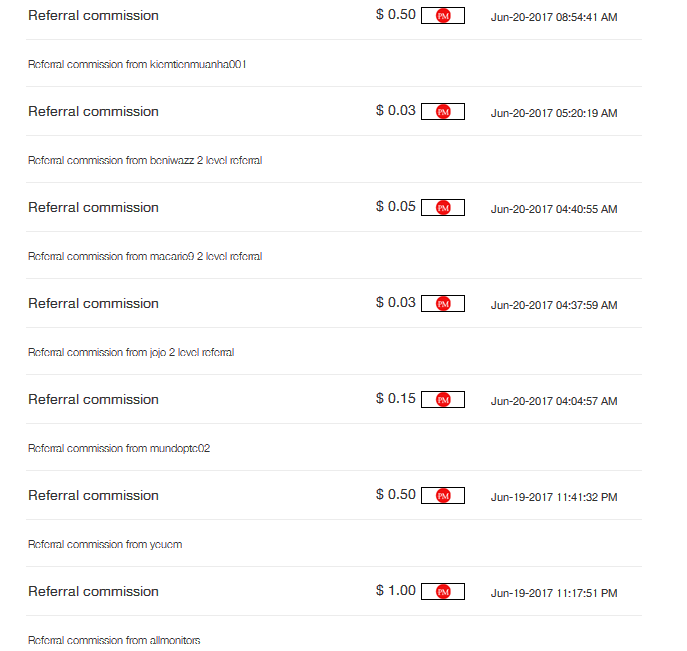Click the $0.15 commission amount
The image size is (687, 651).
click(396, 399)
